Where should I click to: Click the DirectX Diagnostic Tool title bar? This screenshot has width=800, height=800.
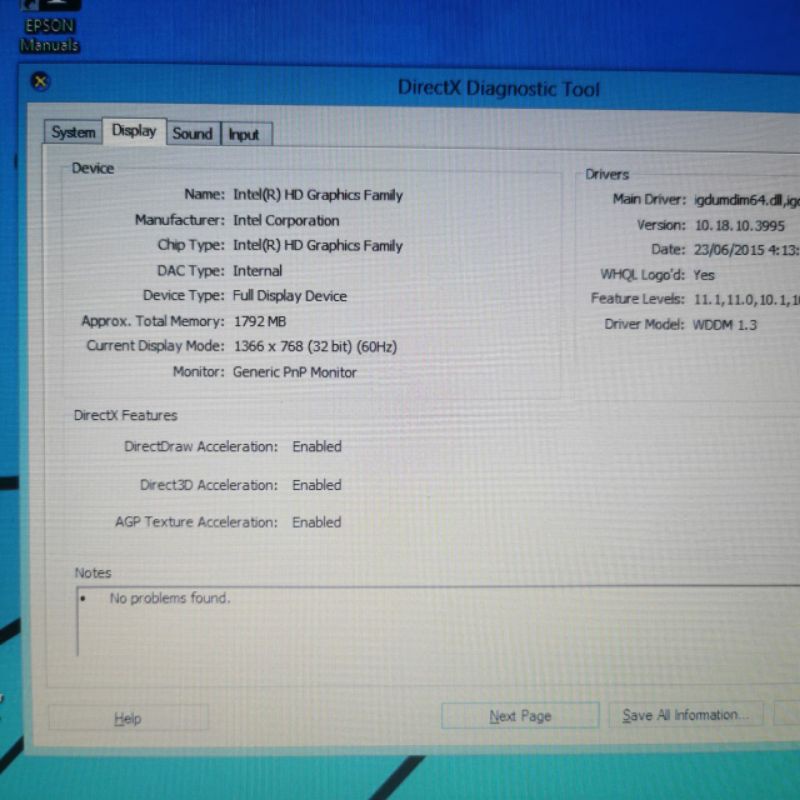pyautogui.click(x=498, y=88)
